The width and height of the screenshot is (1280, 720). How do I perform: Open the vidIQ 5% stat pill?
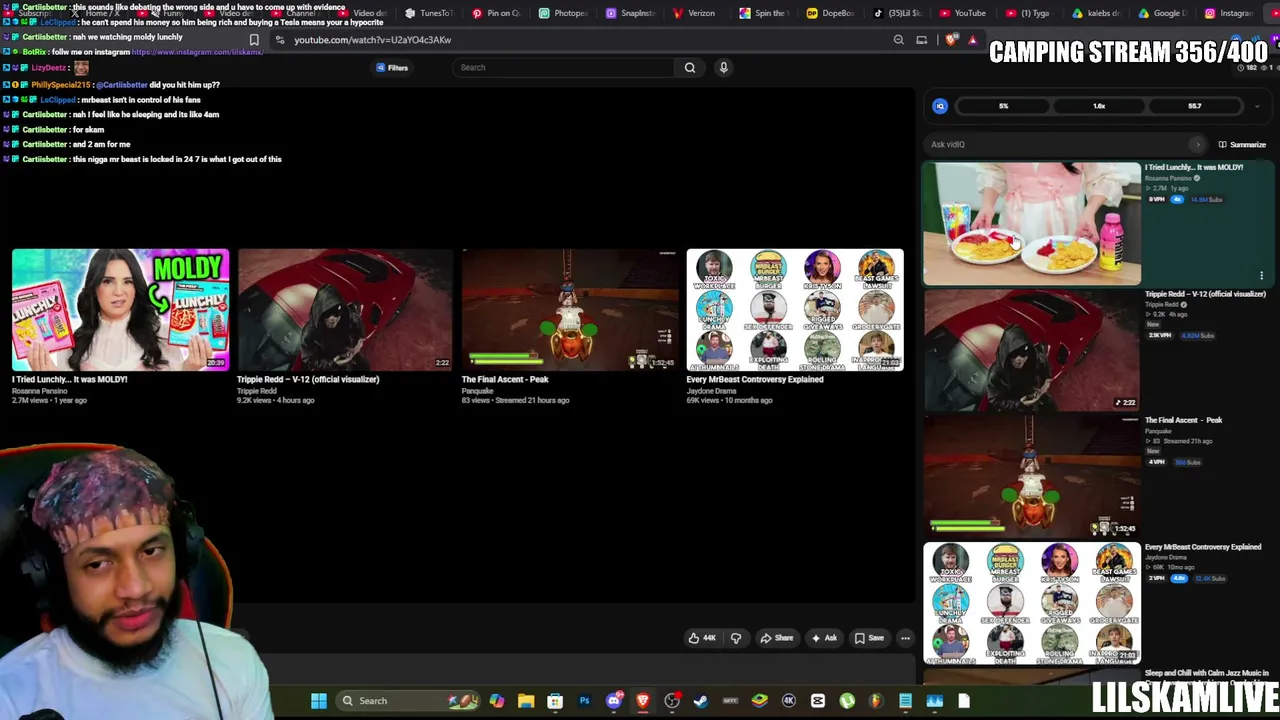tap(1003, 106)
